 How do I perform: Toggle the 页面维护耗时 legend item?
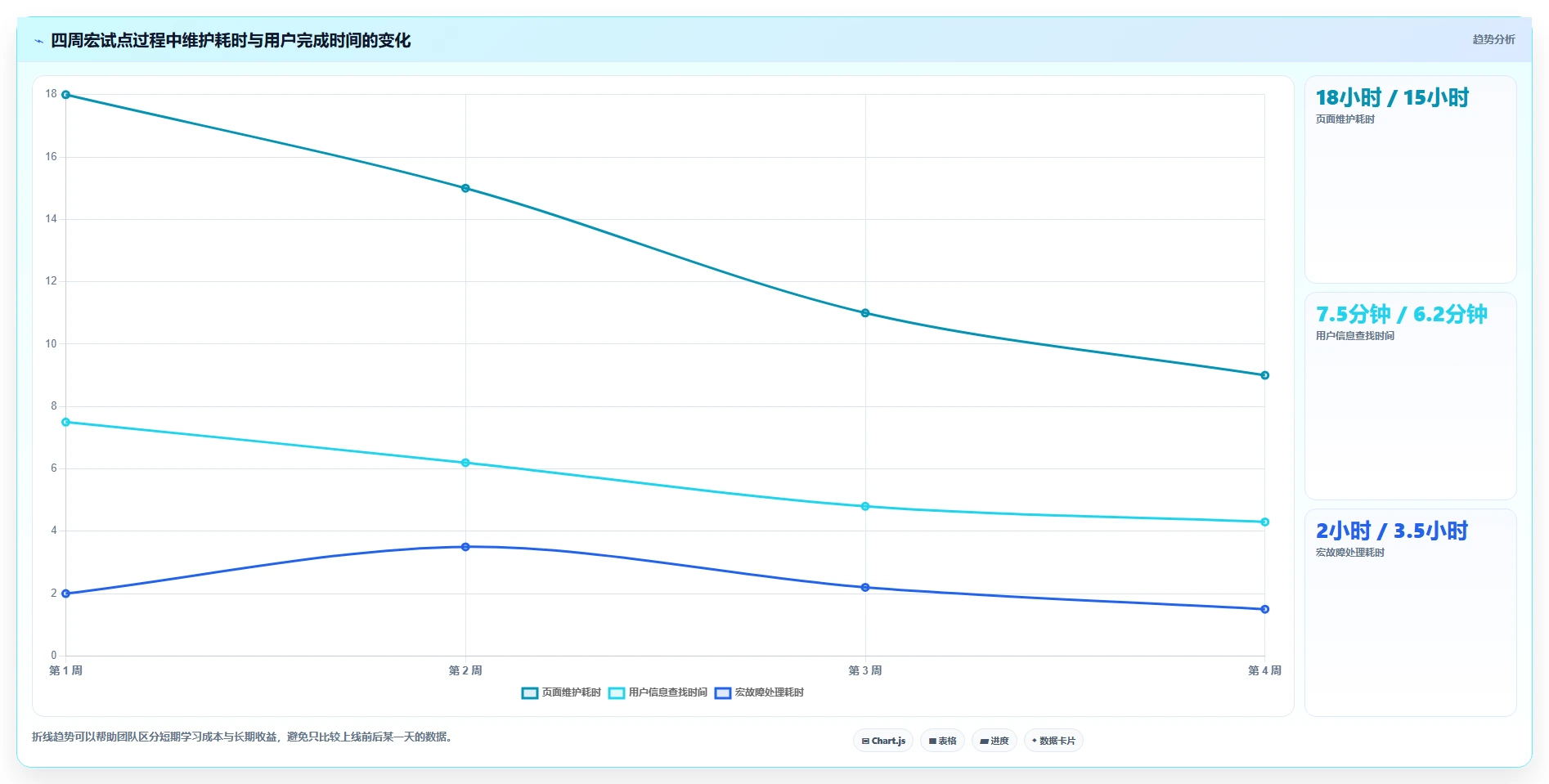[x=561, y=692]
